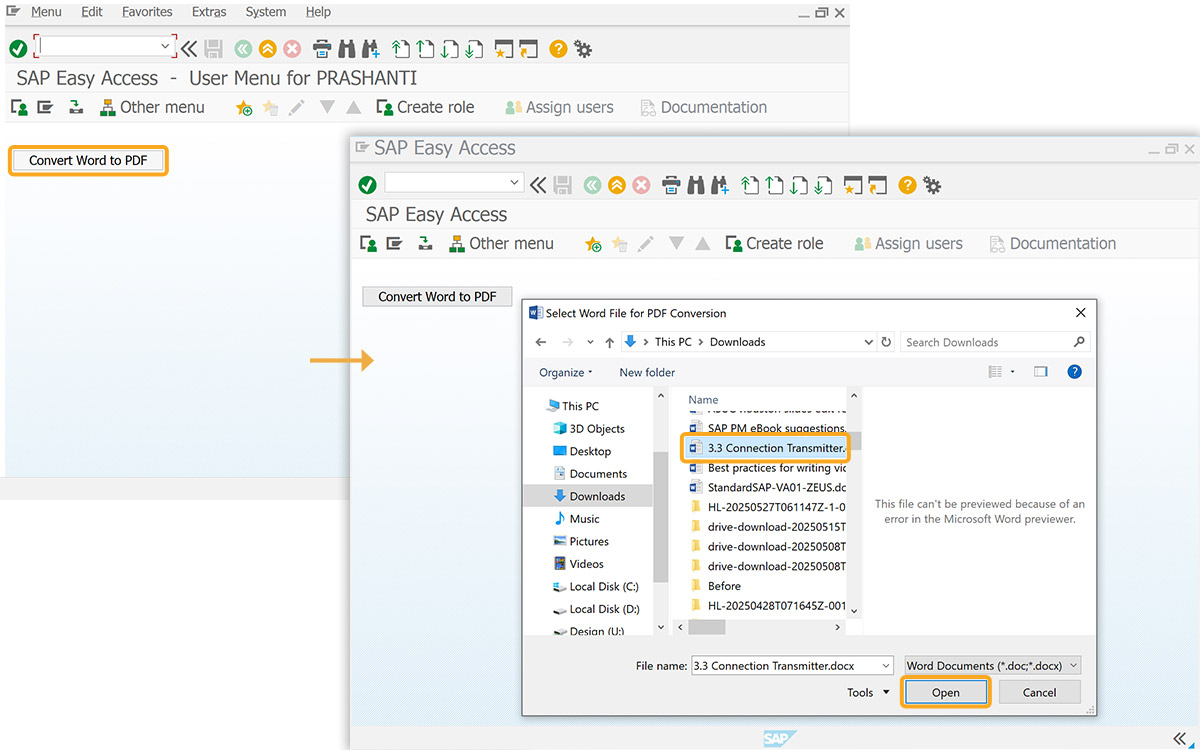This screenshot has width=1200, height=750.
Task: Click Add to Favorites star in front window
Action: point(593,244)
